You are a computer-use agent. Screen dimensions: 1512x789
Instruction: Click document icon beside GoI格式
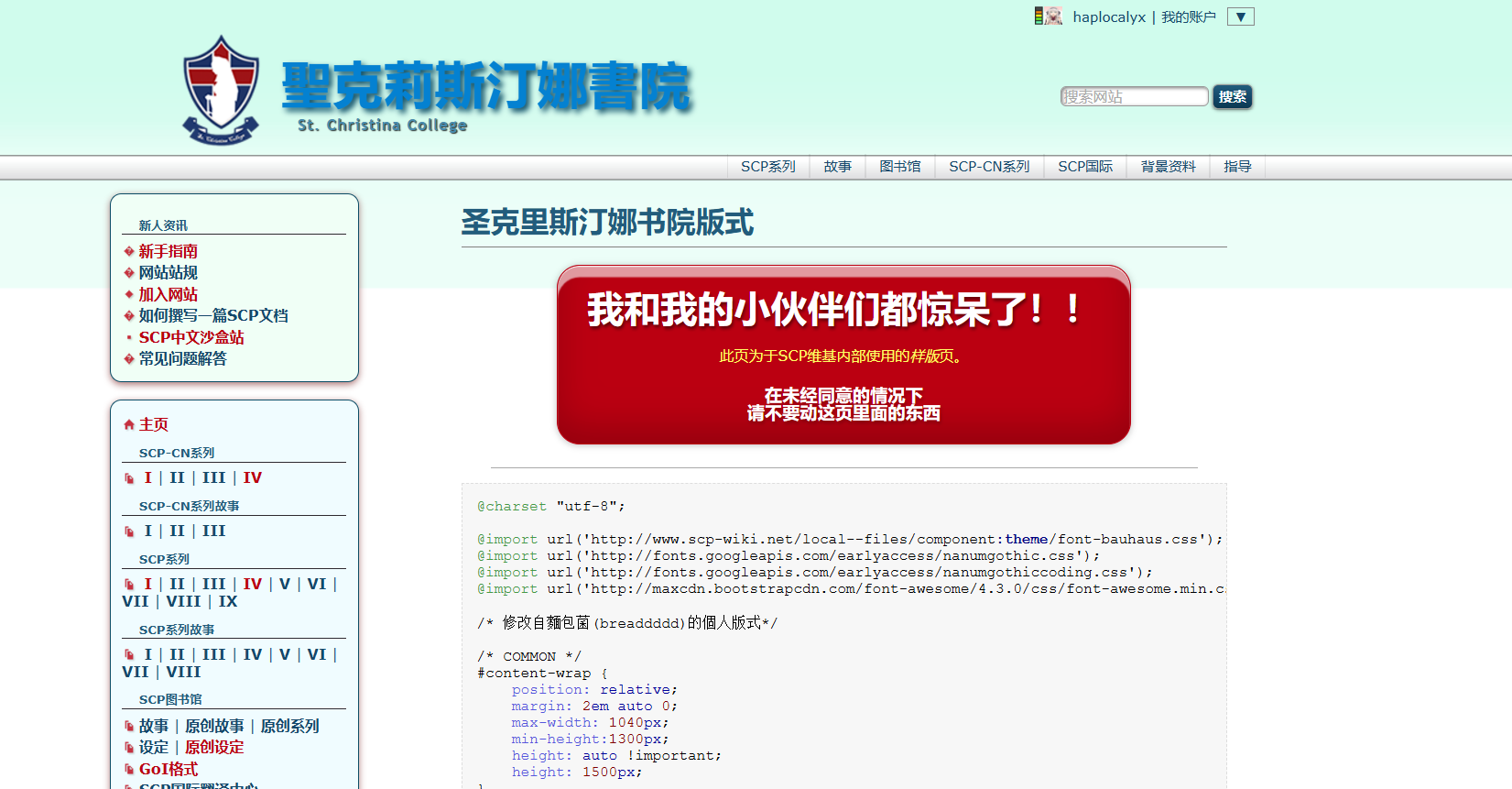pyautogui.click(x=129, y=770)
